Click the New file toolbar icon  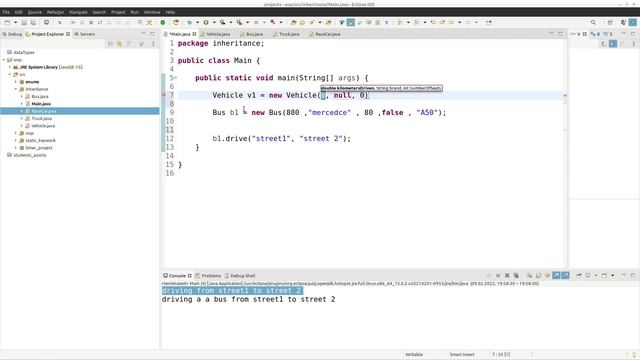pyautogui.click(x=7, y=22)
